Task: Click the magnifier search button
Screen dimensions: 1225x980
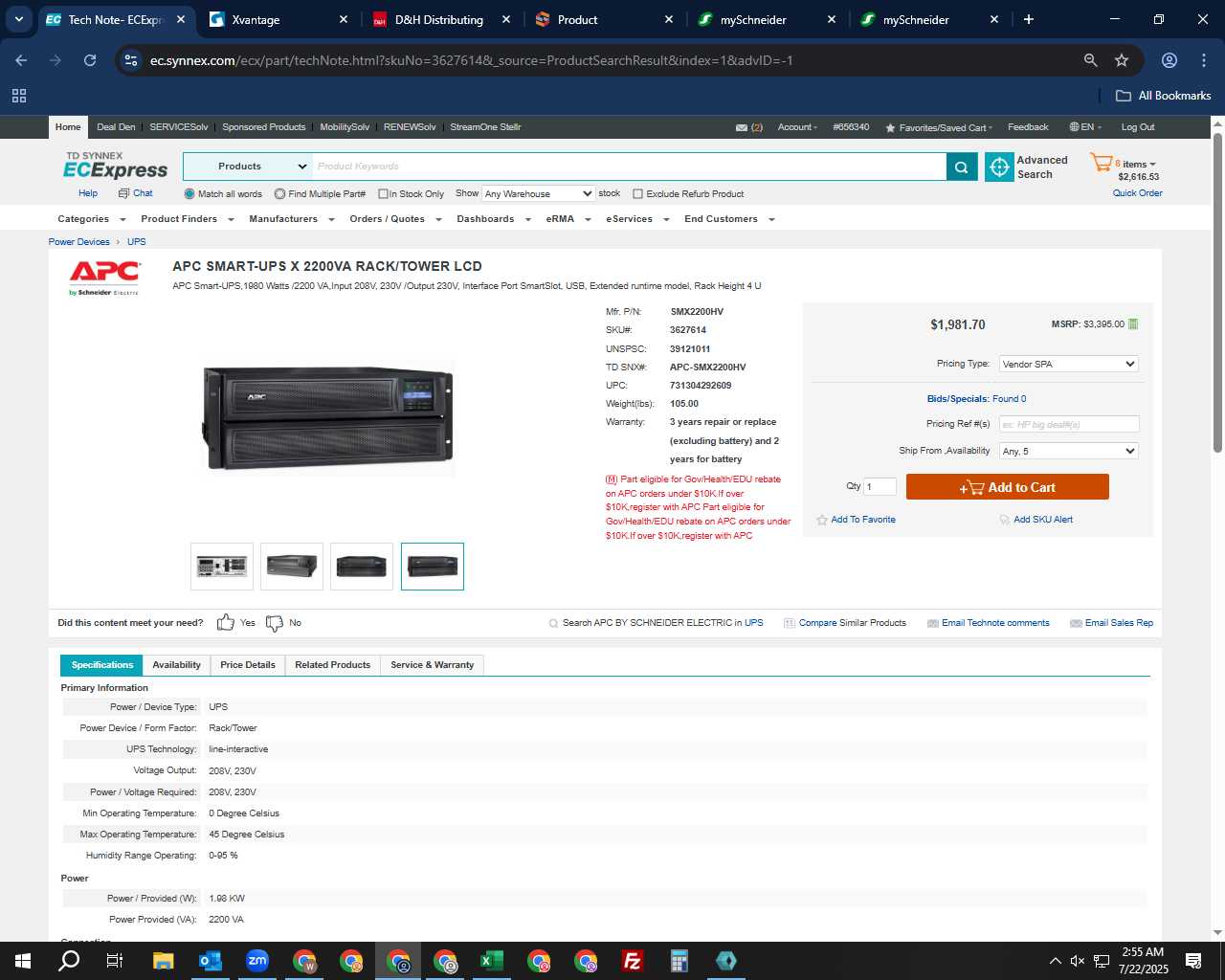Action: [961, 167]
